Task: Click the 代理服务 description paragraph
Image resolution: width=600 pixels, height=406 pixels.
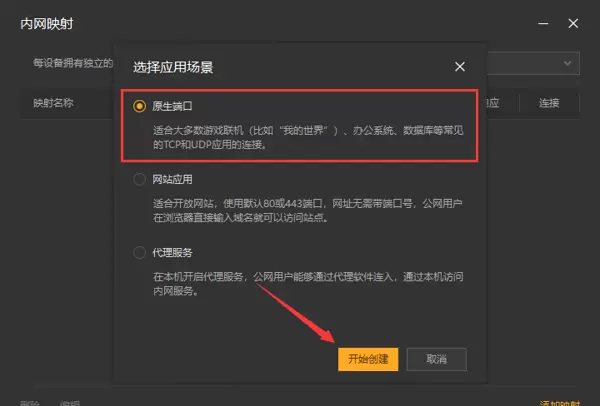Action: pos(308,284)
